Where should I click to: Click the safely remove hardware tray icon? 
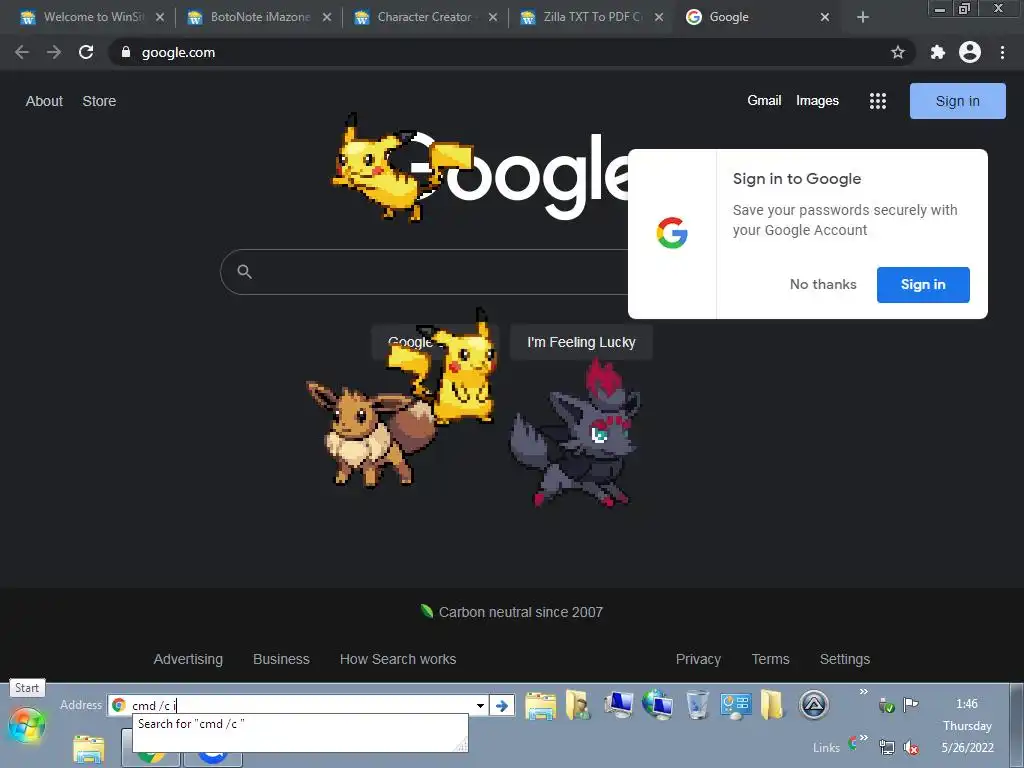886,705
